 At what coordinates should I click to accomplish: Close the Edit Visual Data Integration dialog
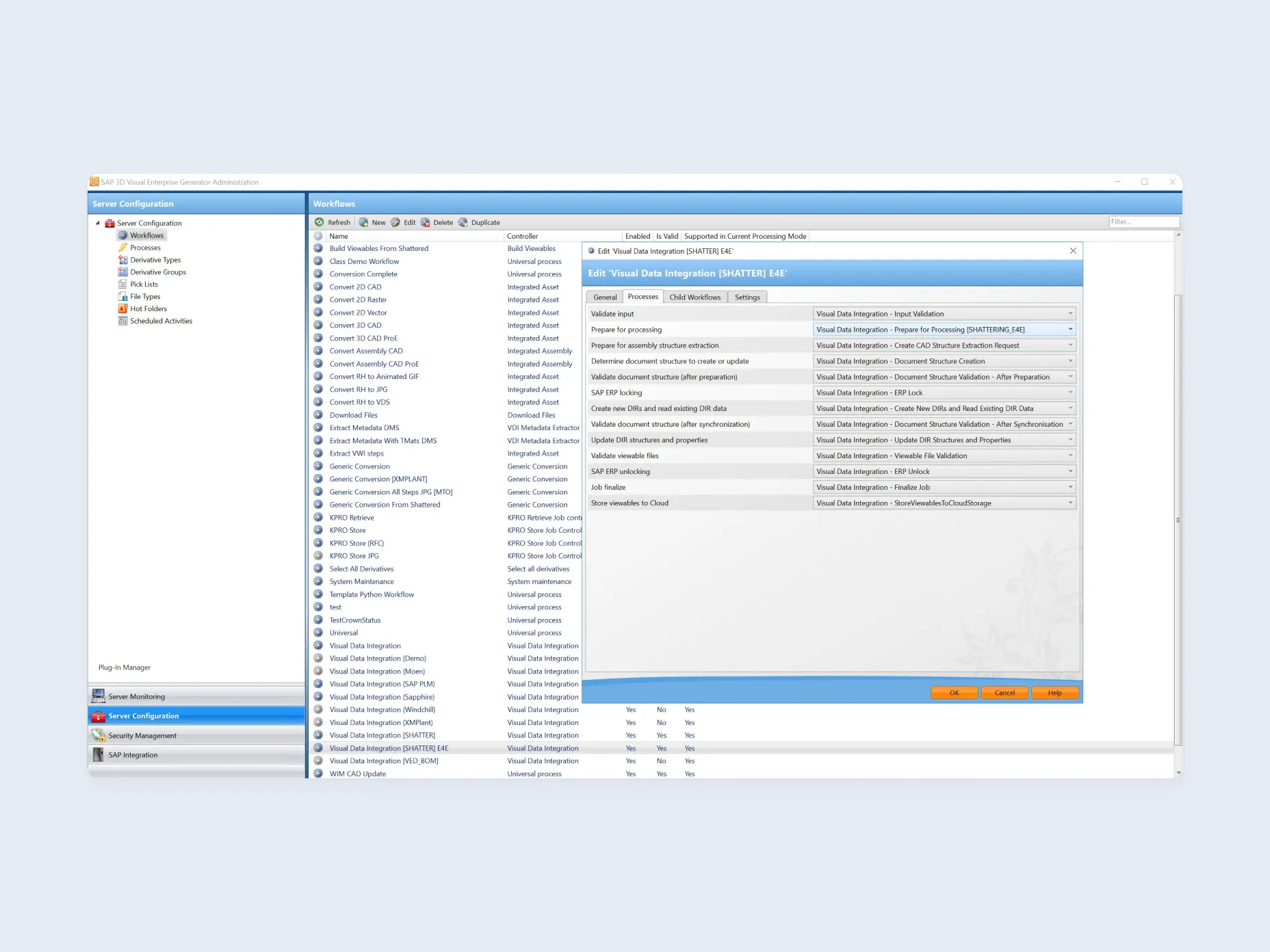click(x=1073, y=251)
